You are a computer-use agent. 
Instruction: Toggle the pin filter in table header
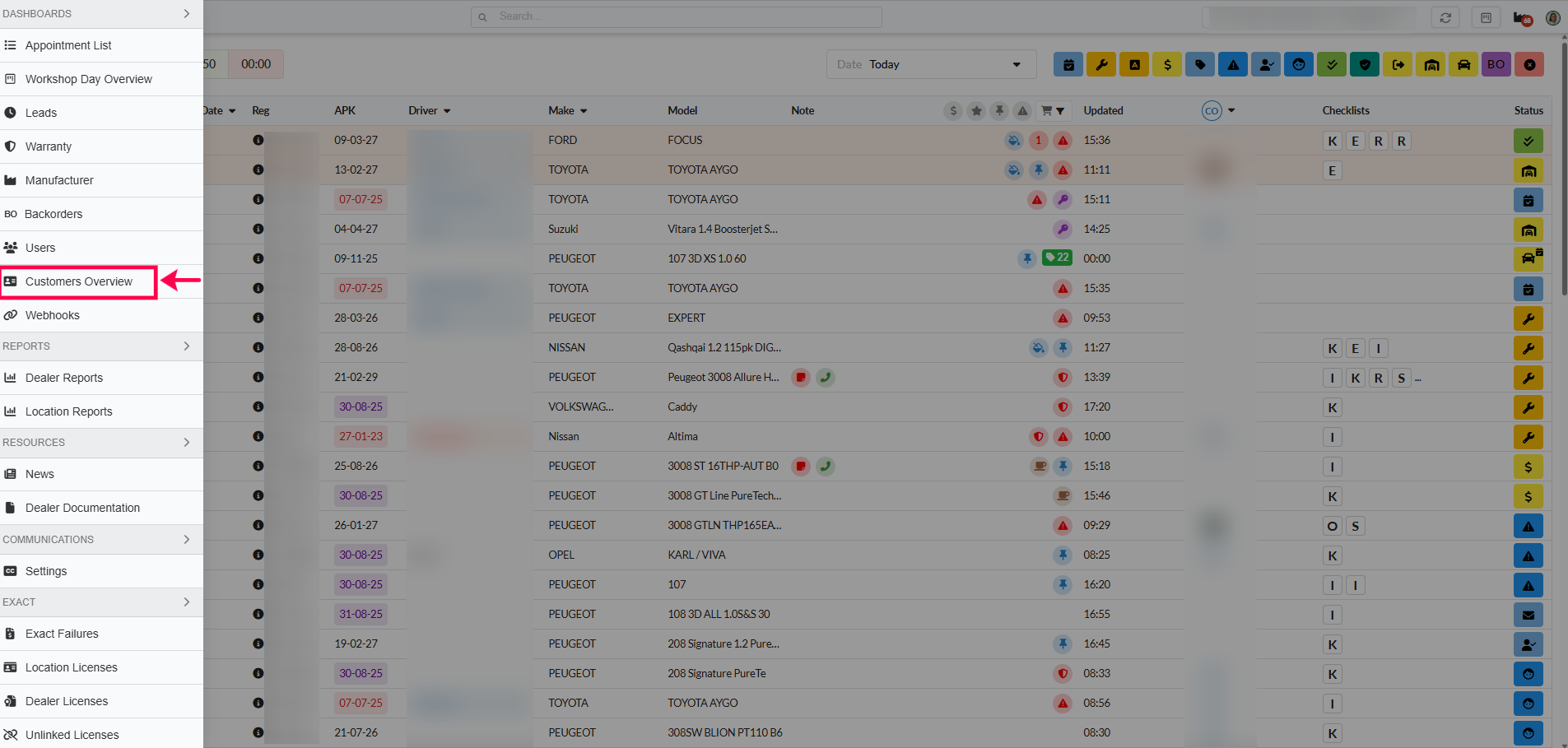point(999,110)
